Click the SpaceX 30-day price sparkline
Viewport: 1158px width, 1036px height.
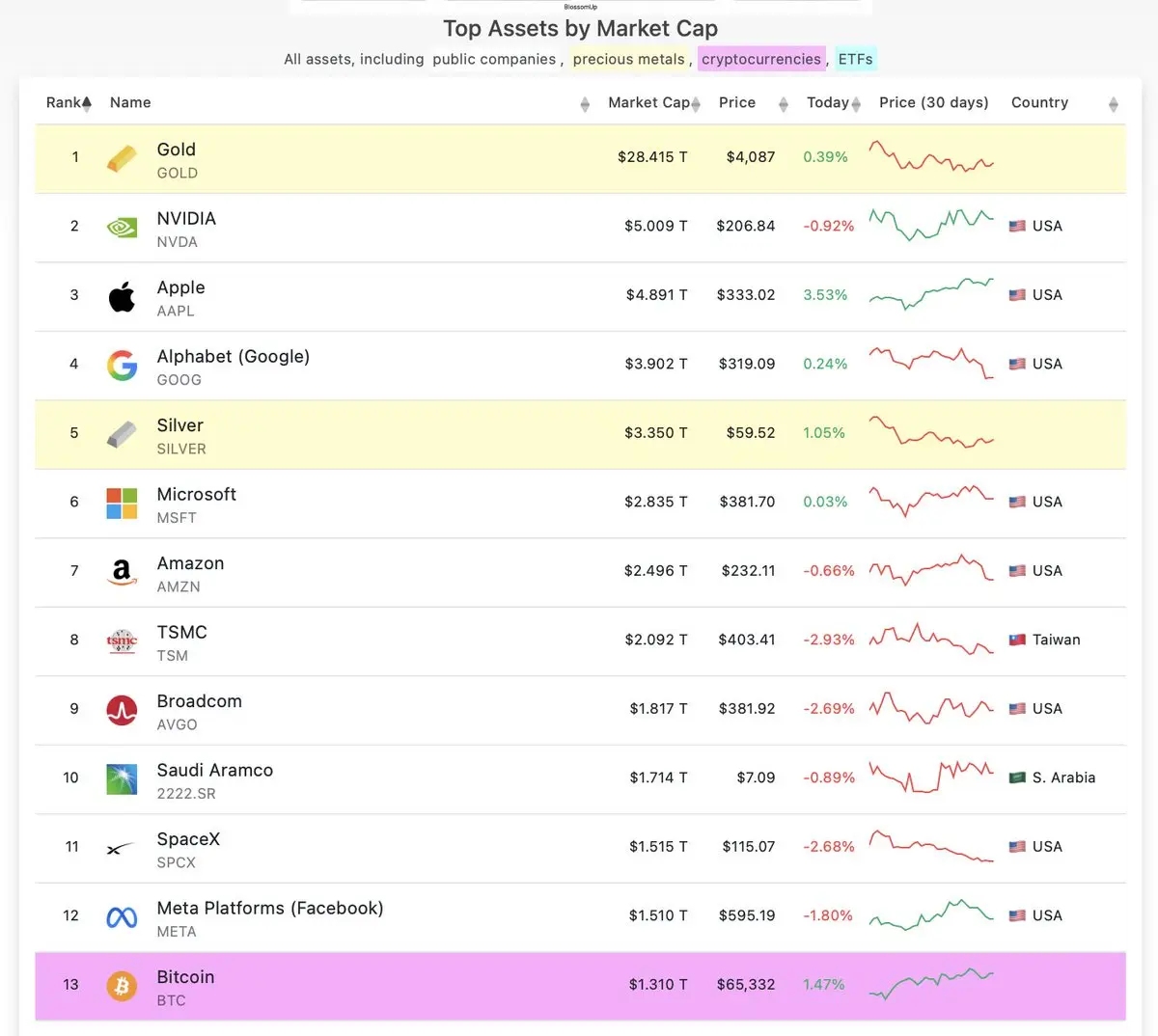point(931,846)
